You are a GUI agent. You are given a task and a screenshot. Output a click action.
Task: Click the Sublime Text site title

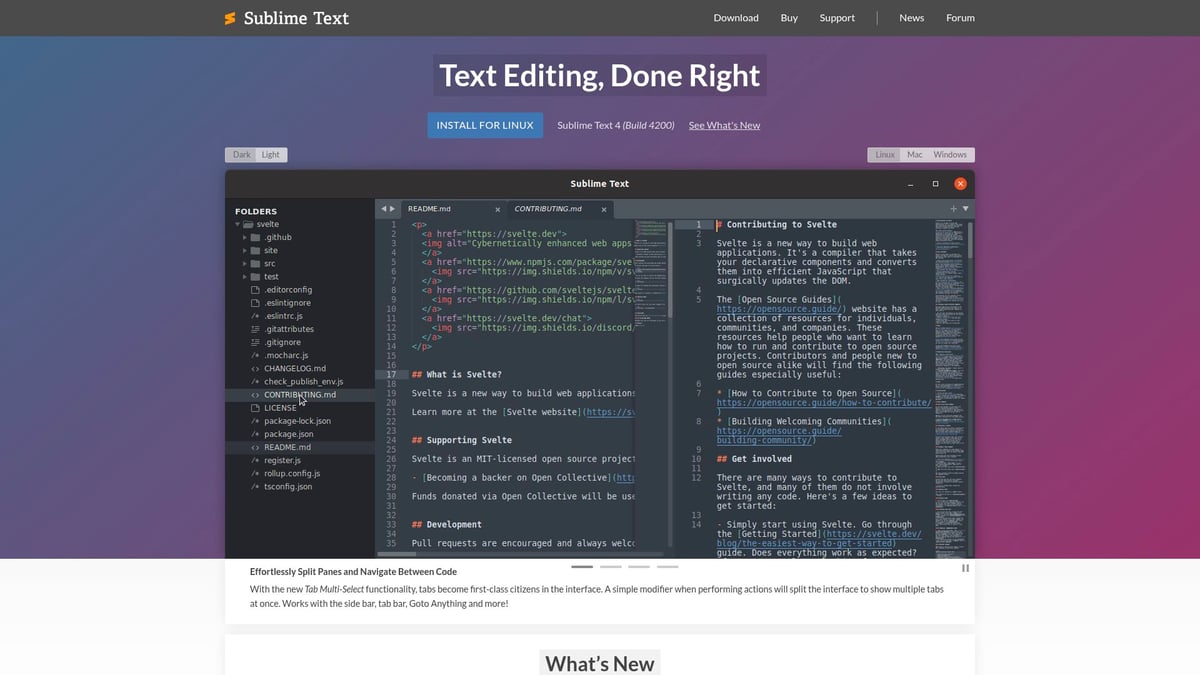point(296,18)
